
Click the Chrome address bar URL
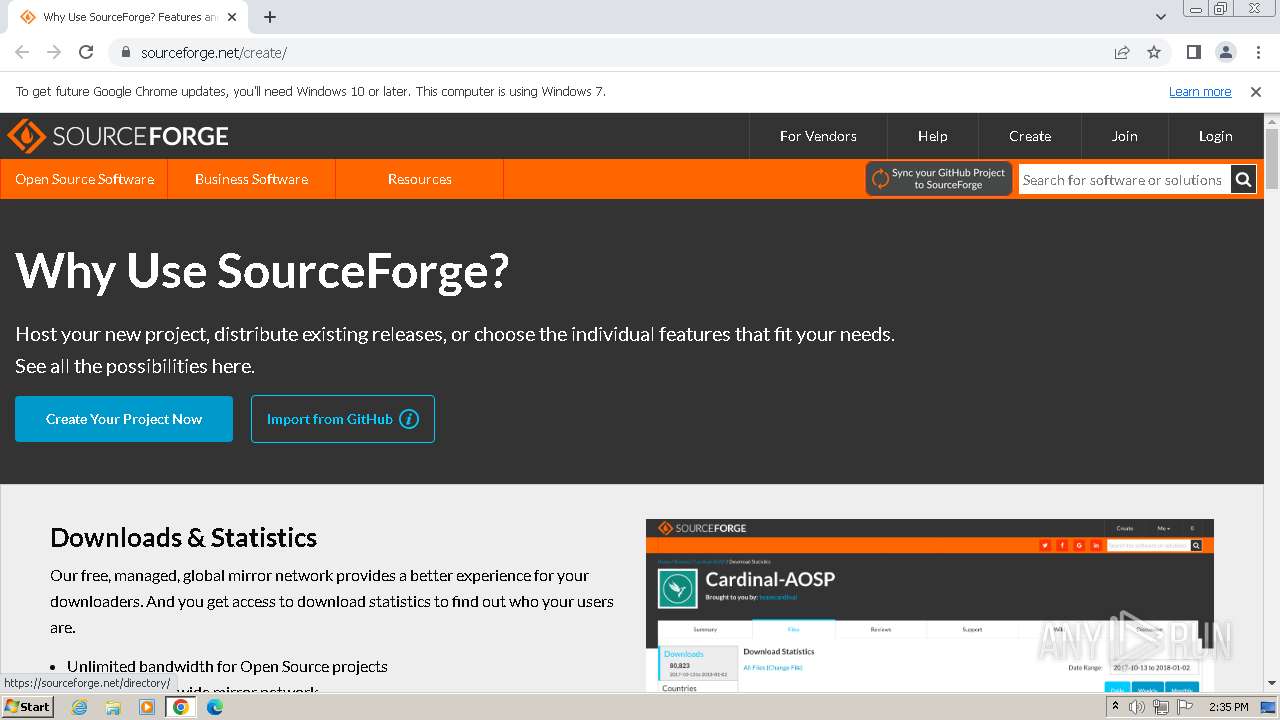tap(214, 53)
